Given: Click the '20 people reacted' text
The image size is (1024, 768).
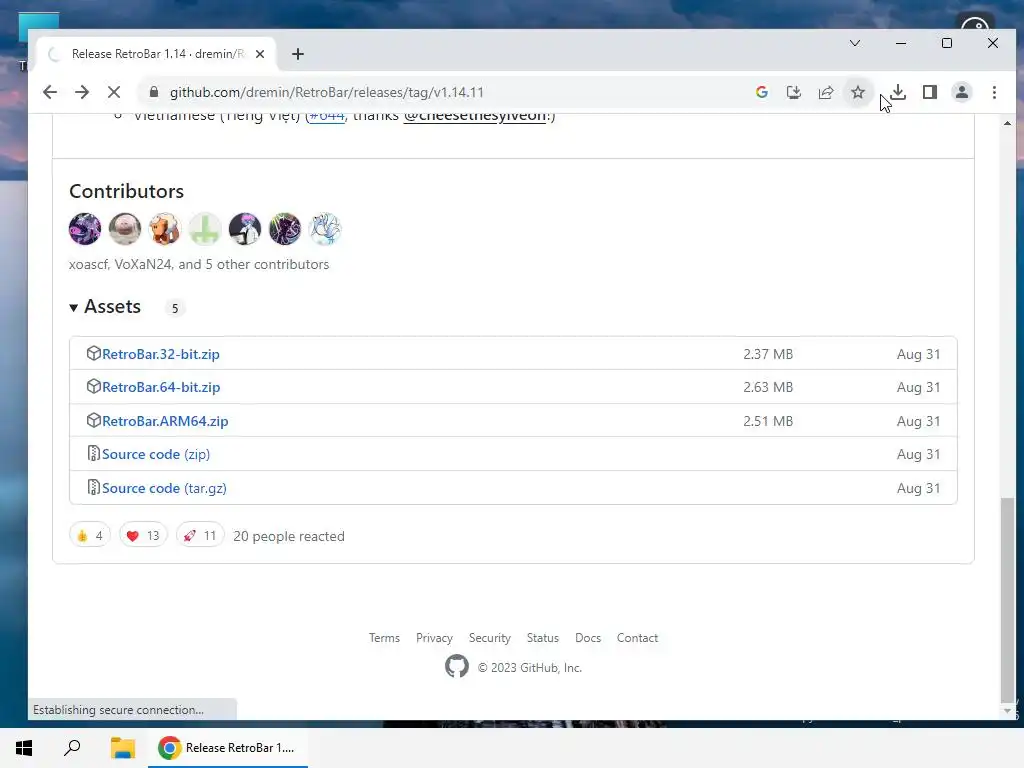Looking at the screenshot, I should [289, 536].
